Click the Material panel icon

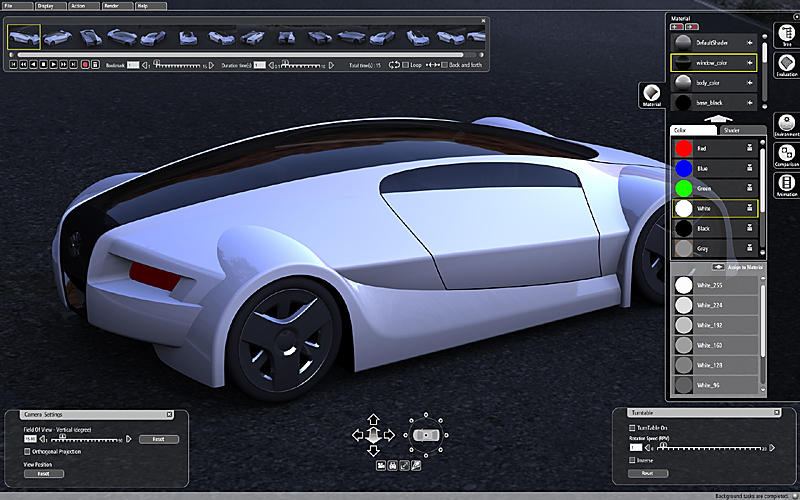pyautogui.click(x=651, y=95)
